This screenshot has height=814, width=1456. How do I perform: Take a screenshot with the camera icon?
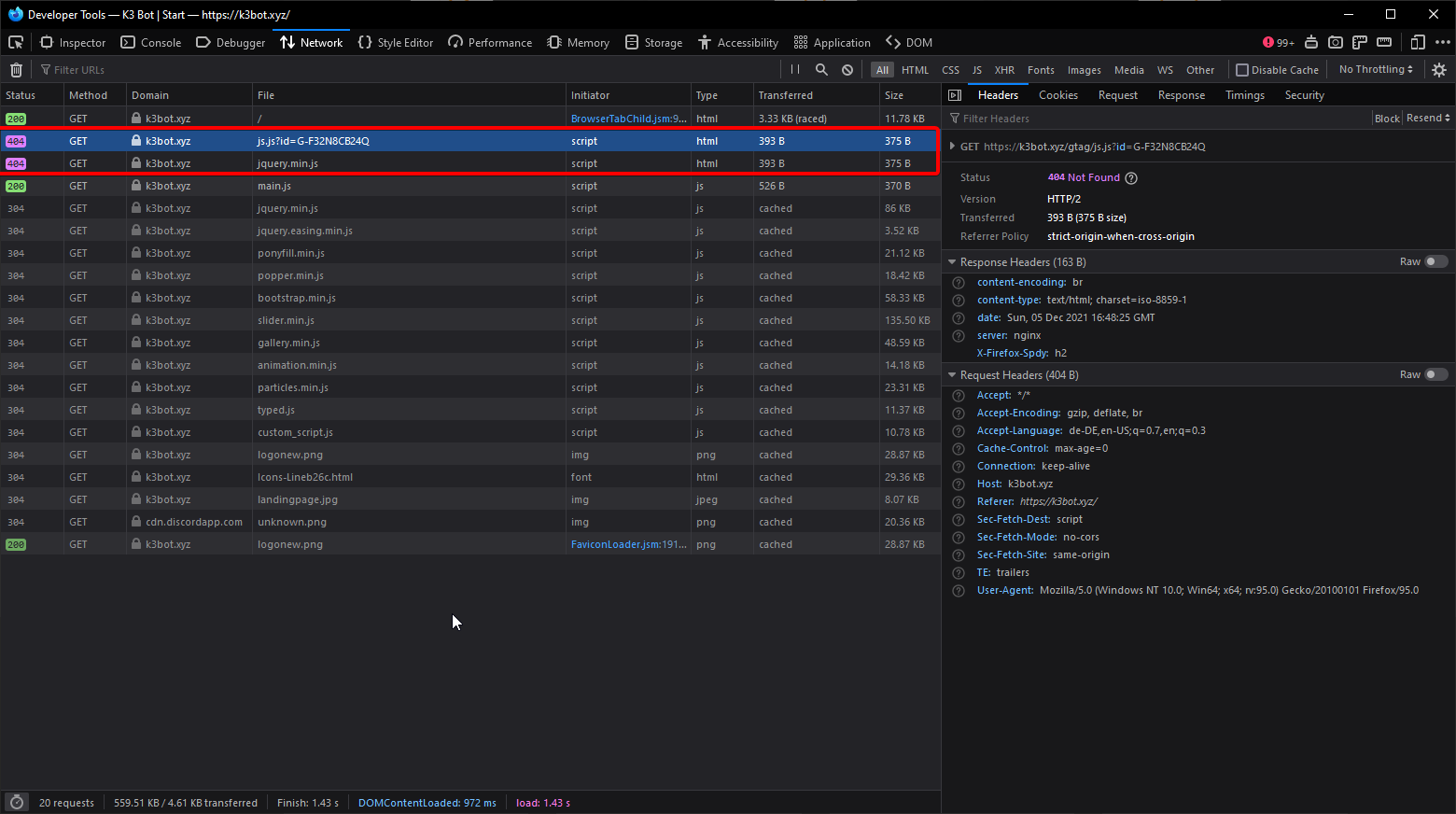(x=1336, y=42)
